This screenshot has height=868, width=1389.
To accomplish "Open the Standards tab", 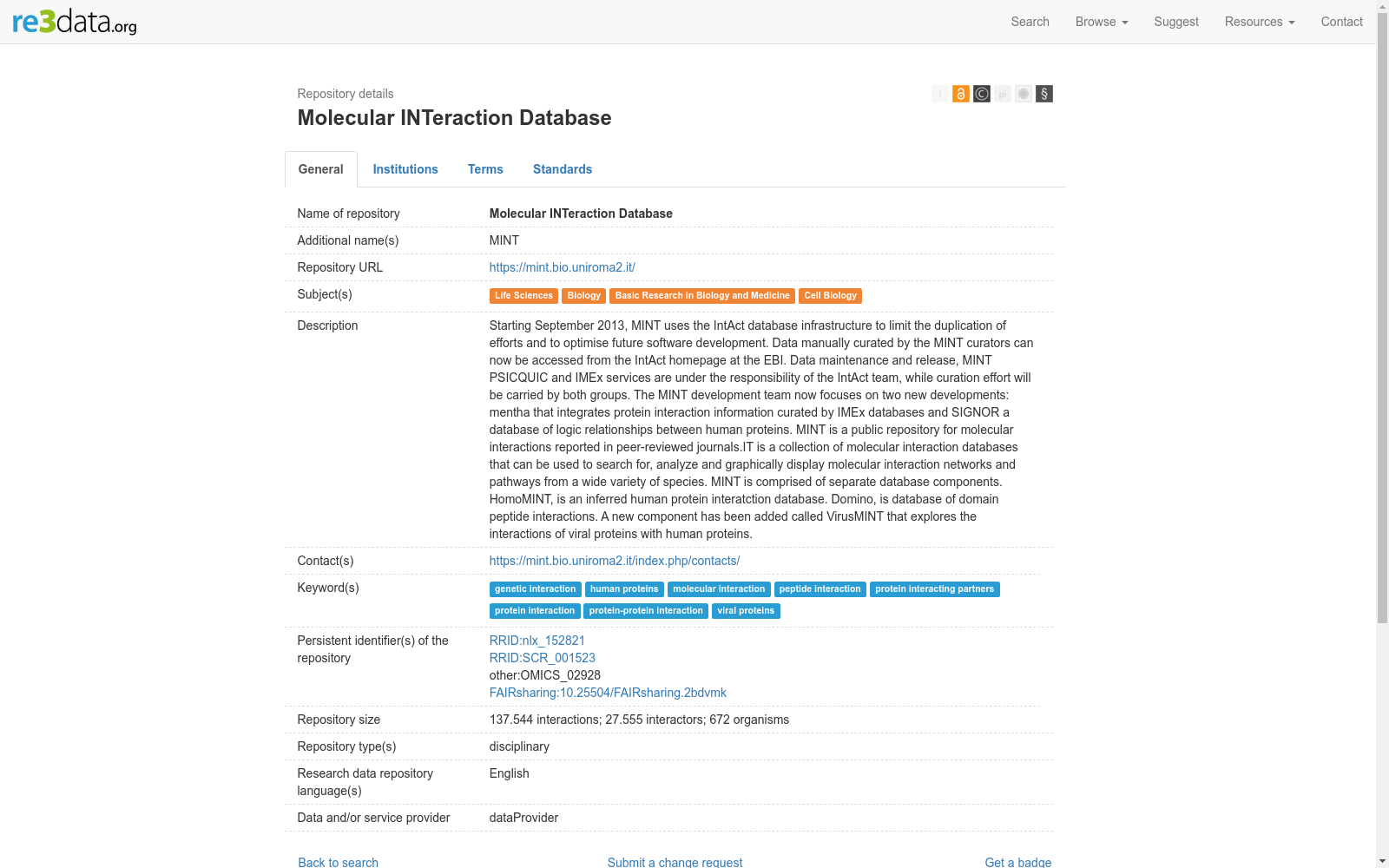I will 563,169.
